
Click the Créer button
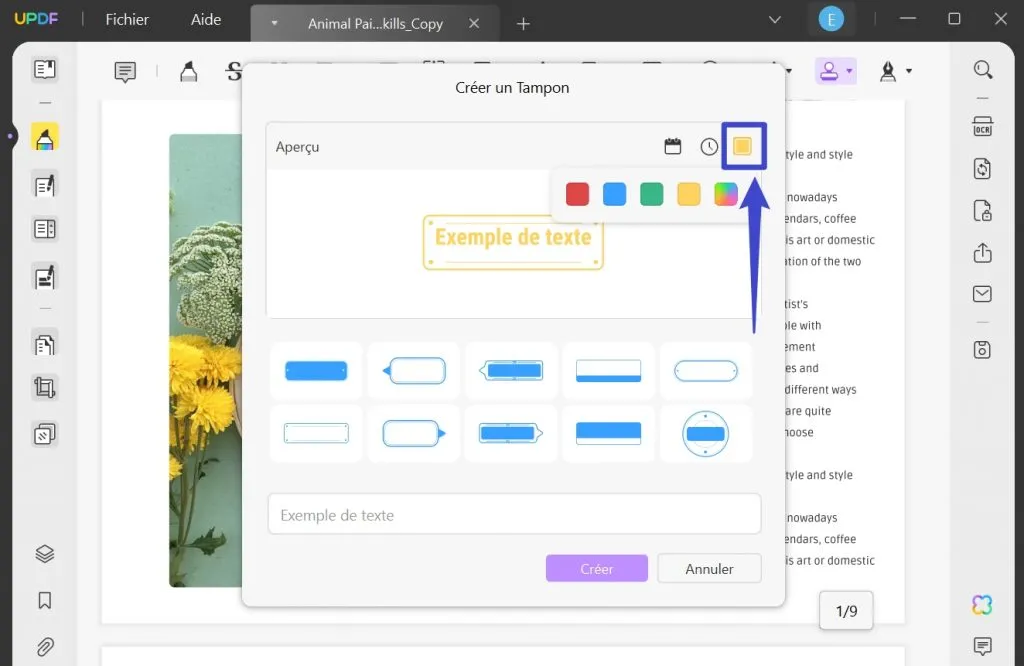click(x=597, y=569)
